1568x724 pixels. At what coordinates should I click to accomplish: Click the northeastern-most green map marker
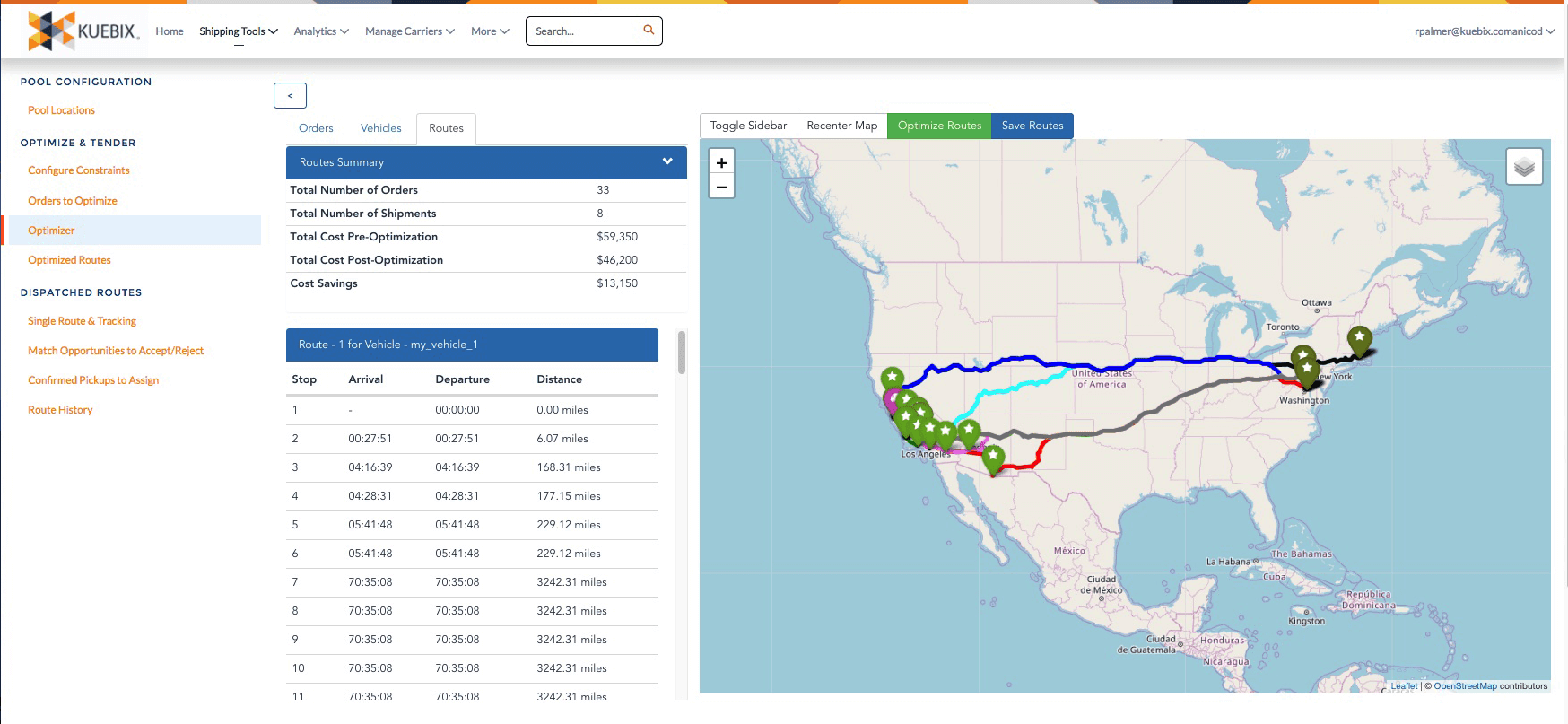(1359, 339)
